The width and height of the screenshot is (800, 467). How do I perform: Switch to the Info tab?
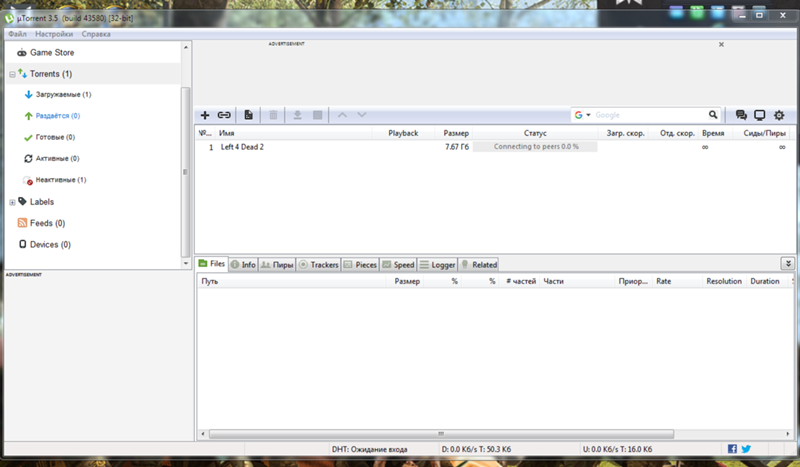tap(243, 264)
